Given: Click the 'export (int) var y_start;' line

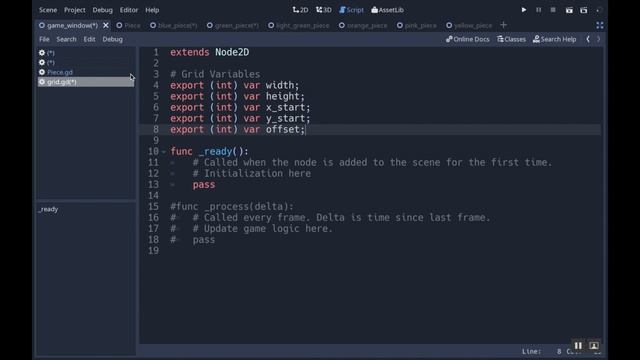Looking at the screenshot, I should pos(240,118).
